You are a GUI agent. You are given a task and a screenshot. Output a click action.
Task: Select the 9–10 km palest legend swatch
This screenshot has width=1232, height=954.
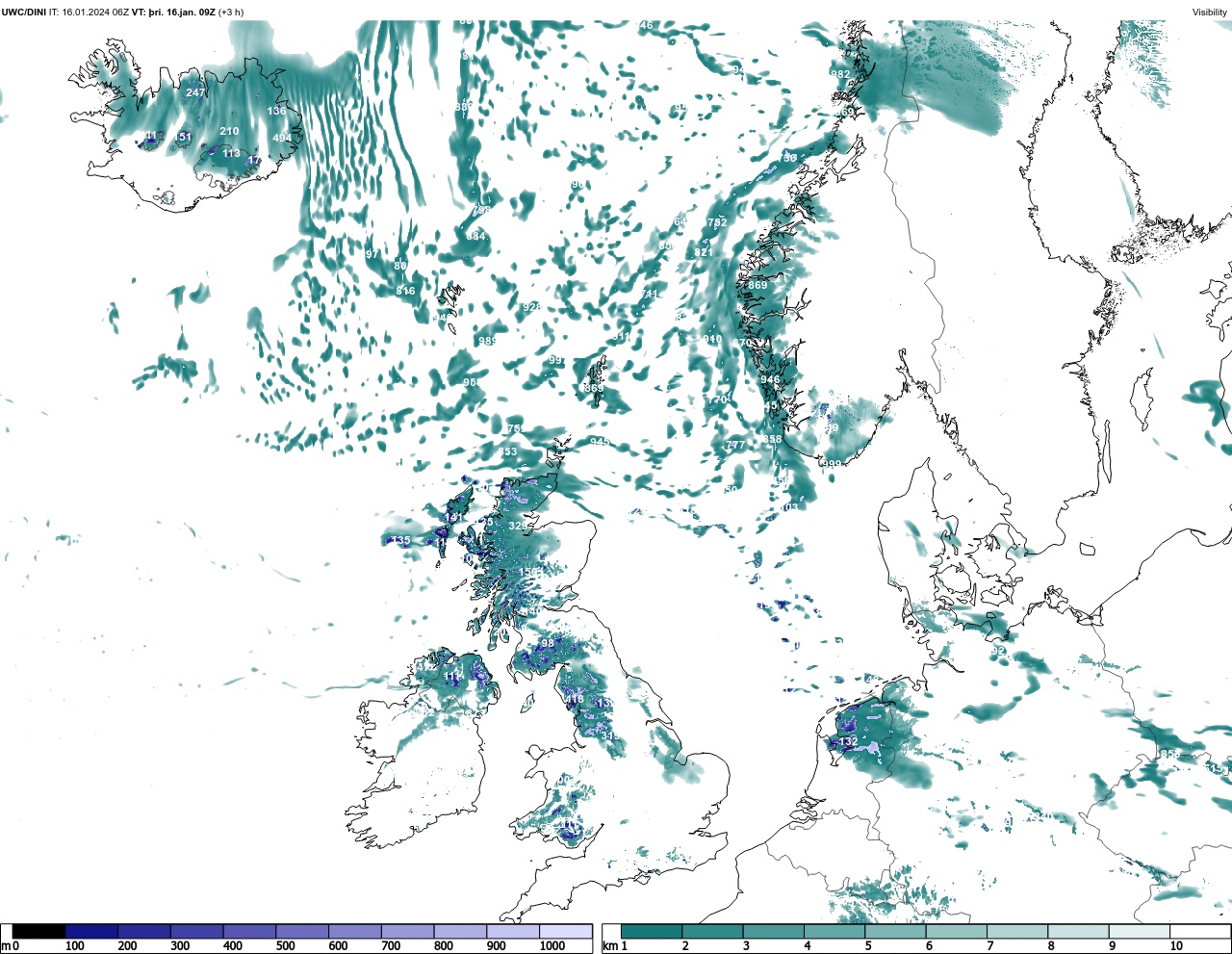click(x=1140, y=932)
